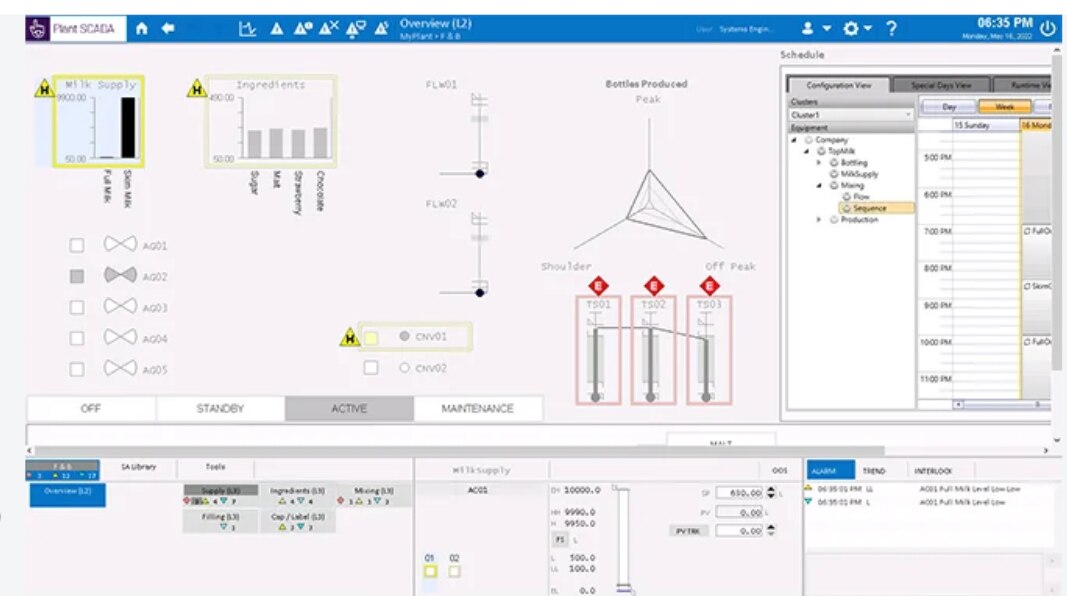Click the power shutdown icon
Screen dimensions: 1067x596
pos(1048,29)
